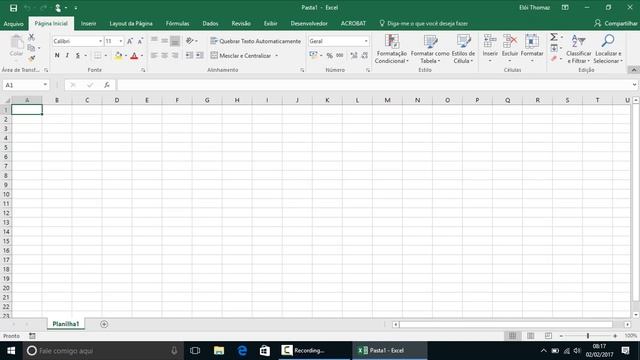Open Formatação Condicional menu
The width and height of the screenshot is (640, 360).
pyautogui.click(x=391, y=49)
